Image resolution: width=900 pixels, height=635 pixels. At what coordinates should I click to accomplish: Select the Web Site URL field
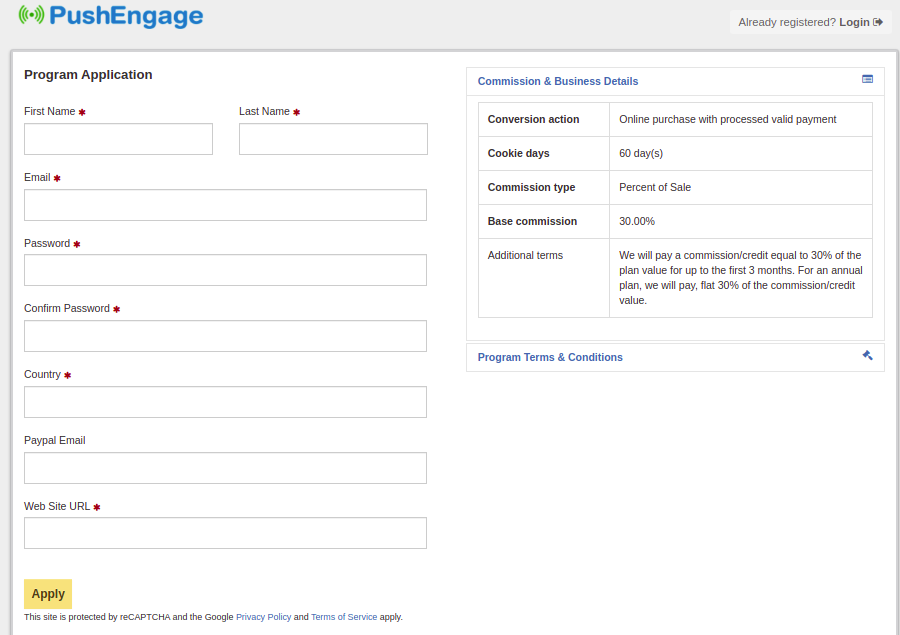click(225, 533)
